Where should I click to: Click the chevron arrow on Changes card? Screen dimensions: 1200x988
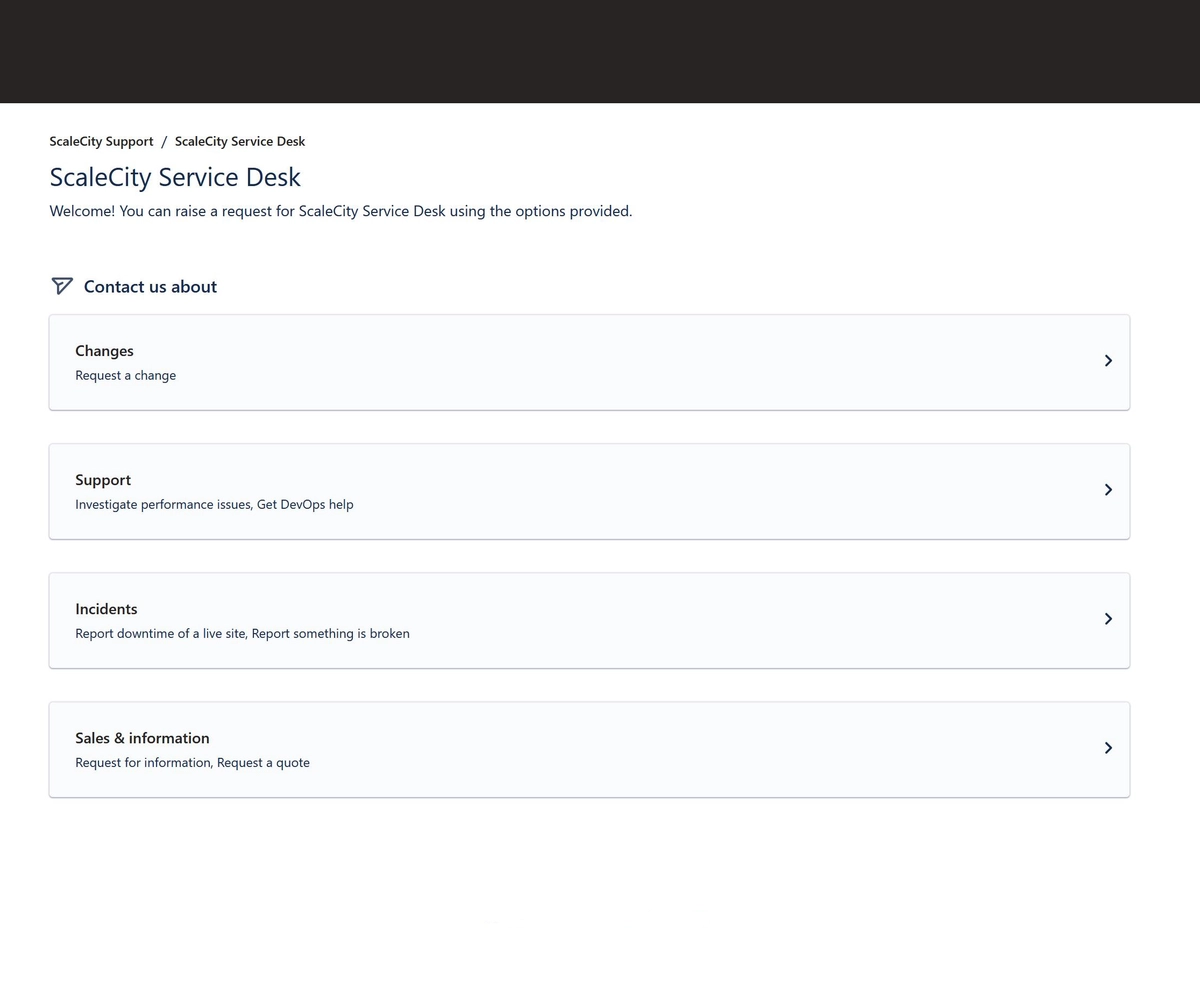point(1108,361)
